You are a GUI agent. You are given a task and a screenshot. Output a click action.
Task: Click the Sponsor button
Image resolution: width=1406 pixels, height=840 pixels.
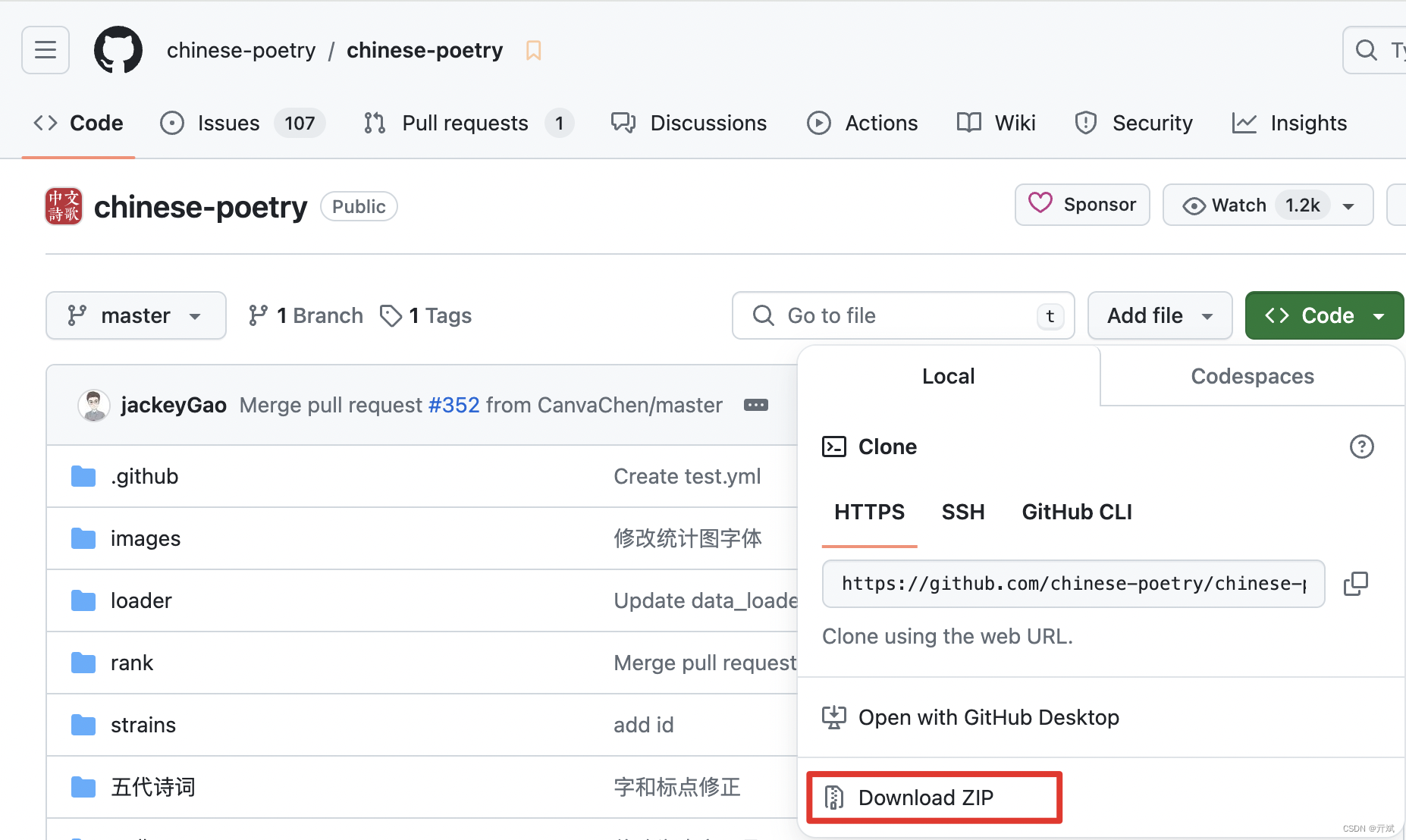pyautogui.click(x=1082, y=205)
